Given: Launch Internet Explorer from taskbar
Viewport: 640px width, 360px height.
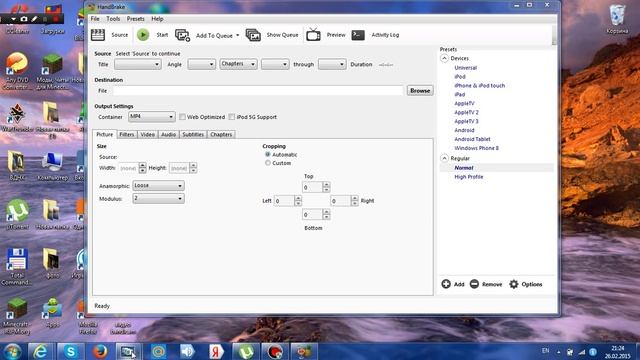Looking at the screenshot, I should (x=40, y=351).
